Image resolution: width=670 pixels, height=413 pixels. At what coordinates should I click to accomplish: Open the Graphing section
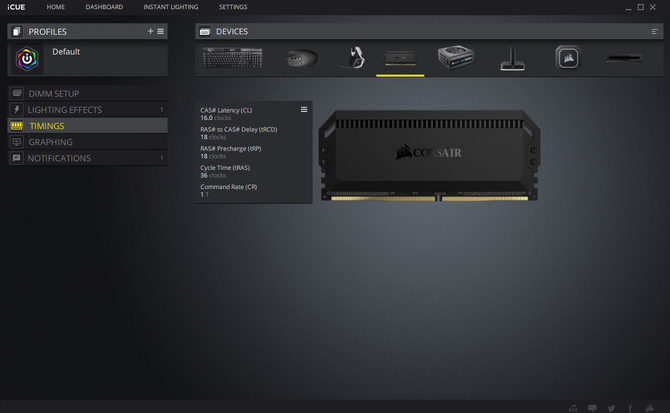click(88, 142)
